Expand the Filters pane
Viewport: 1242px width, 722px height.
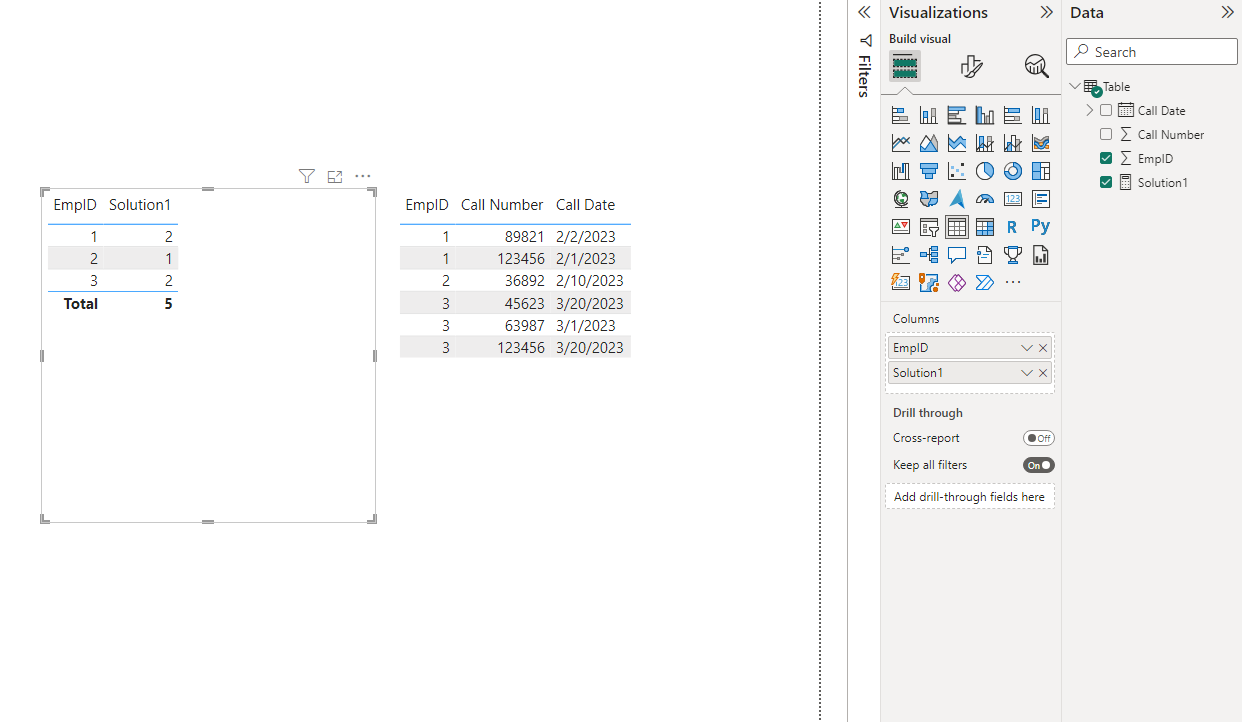click(864, 13)
